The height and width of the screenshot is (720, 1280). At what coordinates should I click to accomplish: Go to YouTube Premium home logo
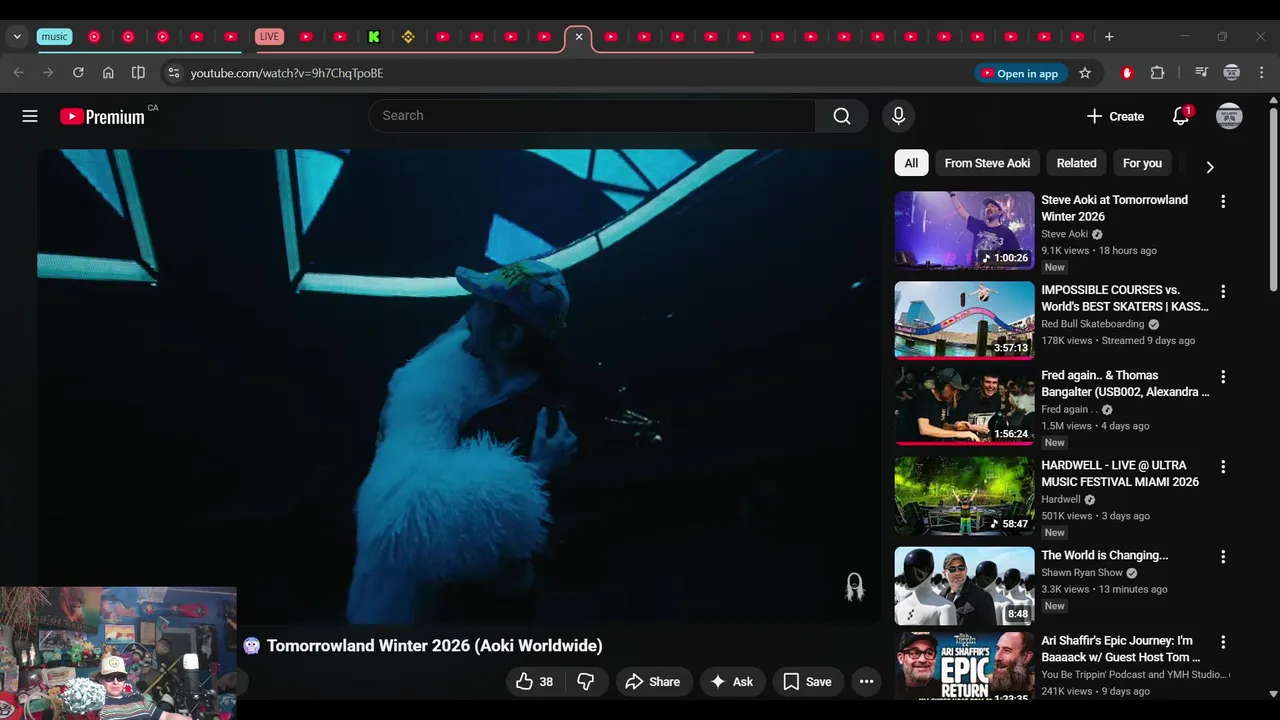(102, 117)
